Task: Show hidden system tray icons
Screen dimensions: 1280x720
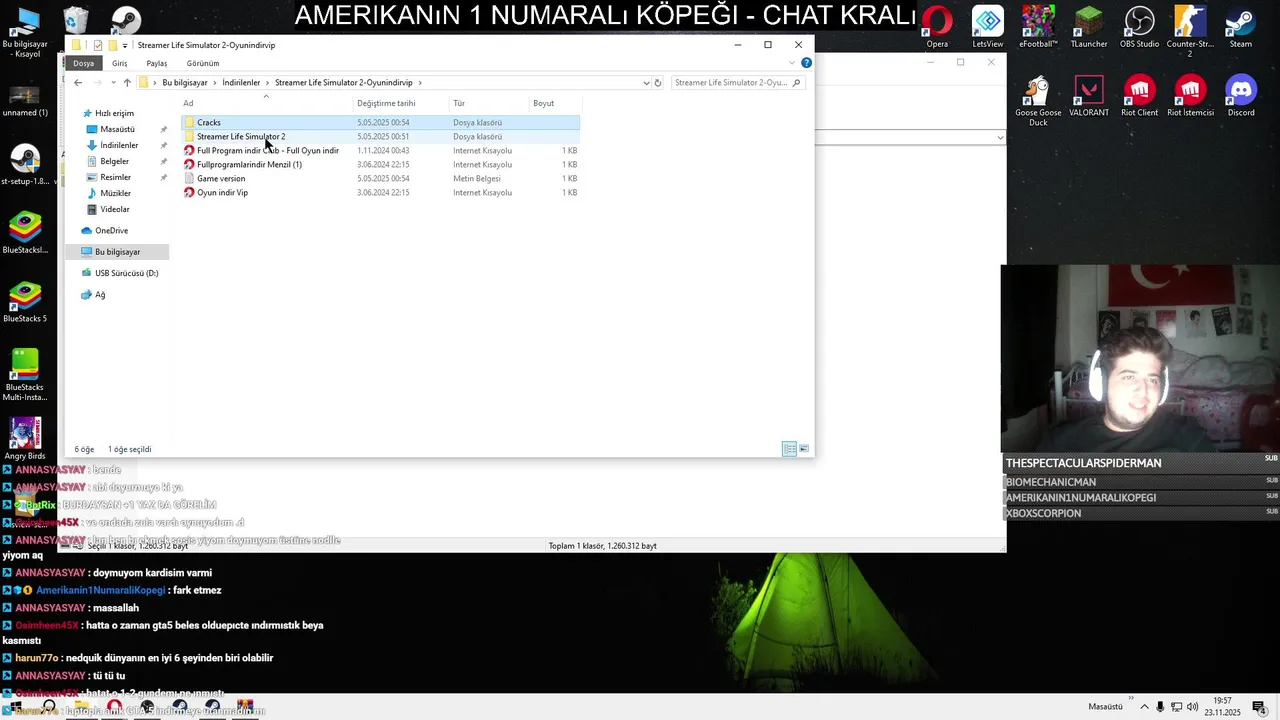Action: (1144, 707)
